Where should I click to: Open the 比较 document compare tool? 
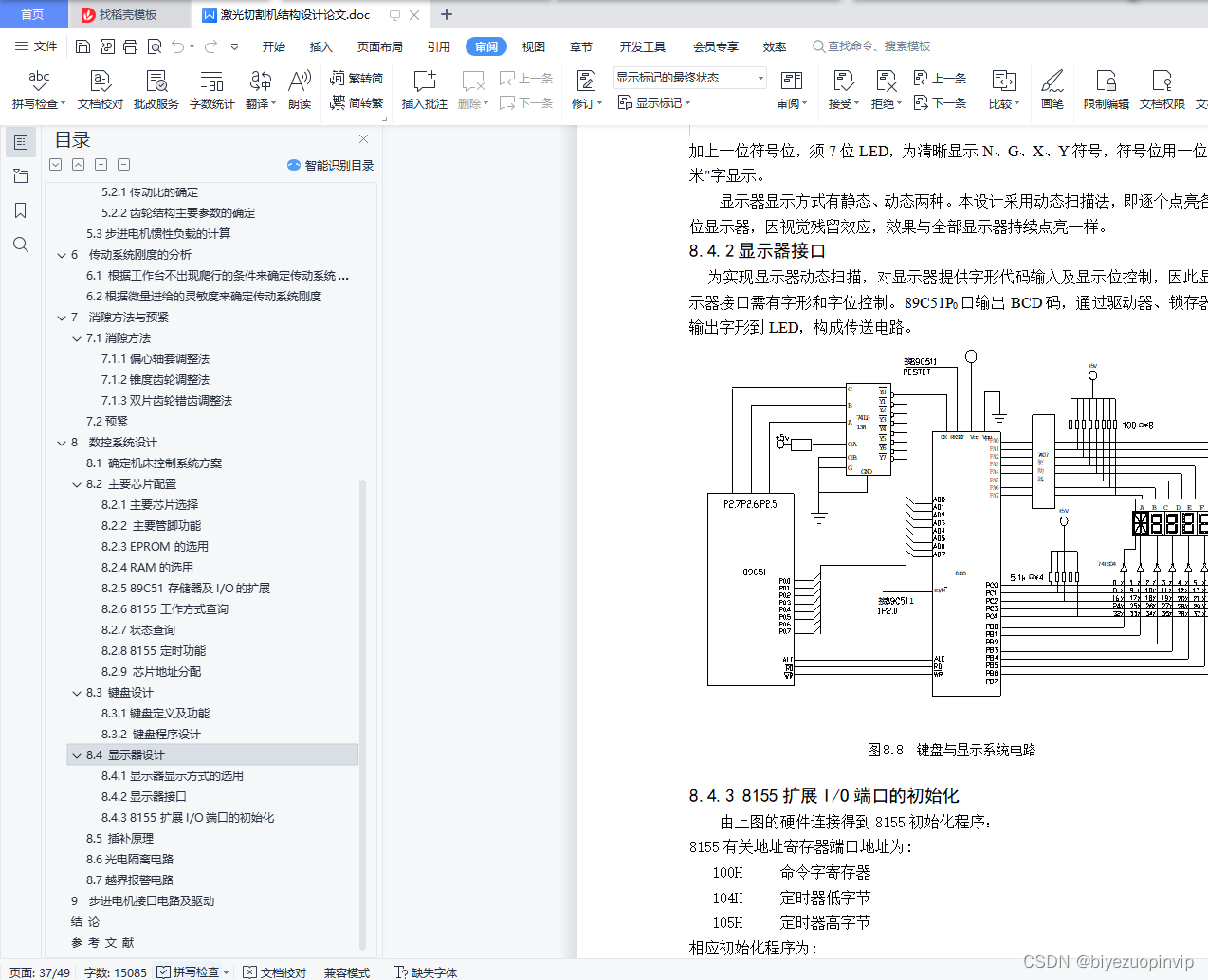pos(1004,90)
